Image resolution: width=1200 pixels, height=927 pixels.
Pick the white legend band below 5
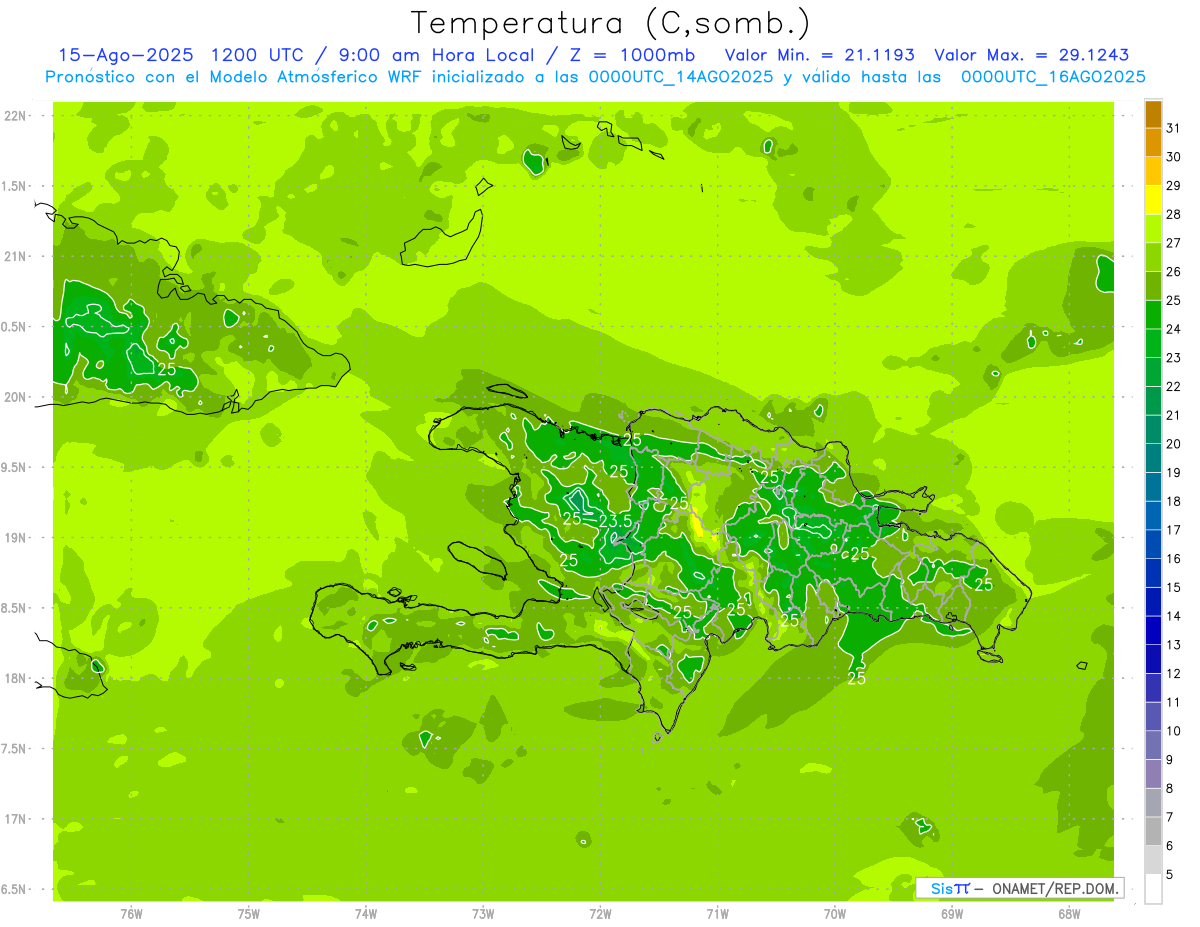pyautogui.click(x=1153, y=889)
